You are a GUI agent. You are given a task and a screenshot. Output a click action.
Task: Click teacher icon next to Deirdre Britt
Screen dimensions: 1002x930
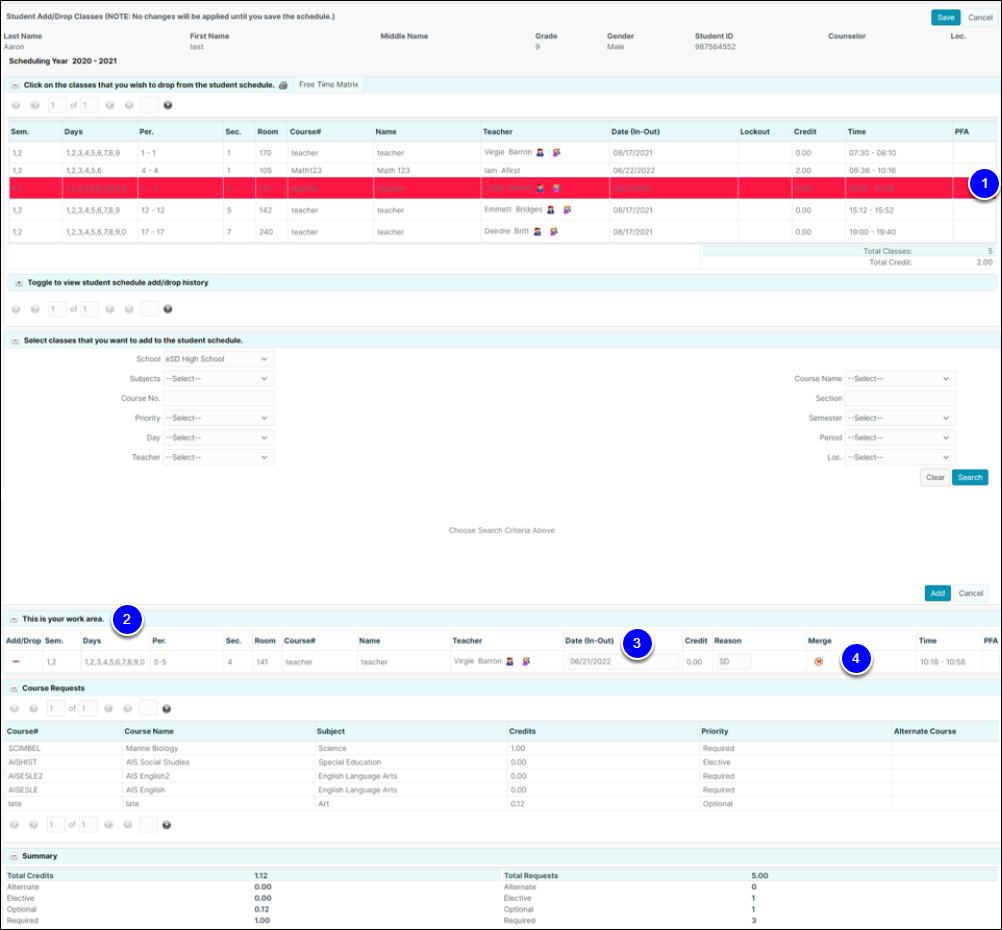(x=537, y=231)
